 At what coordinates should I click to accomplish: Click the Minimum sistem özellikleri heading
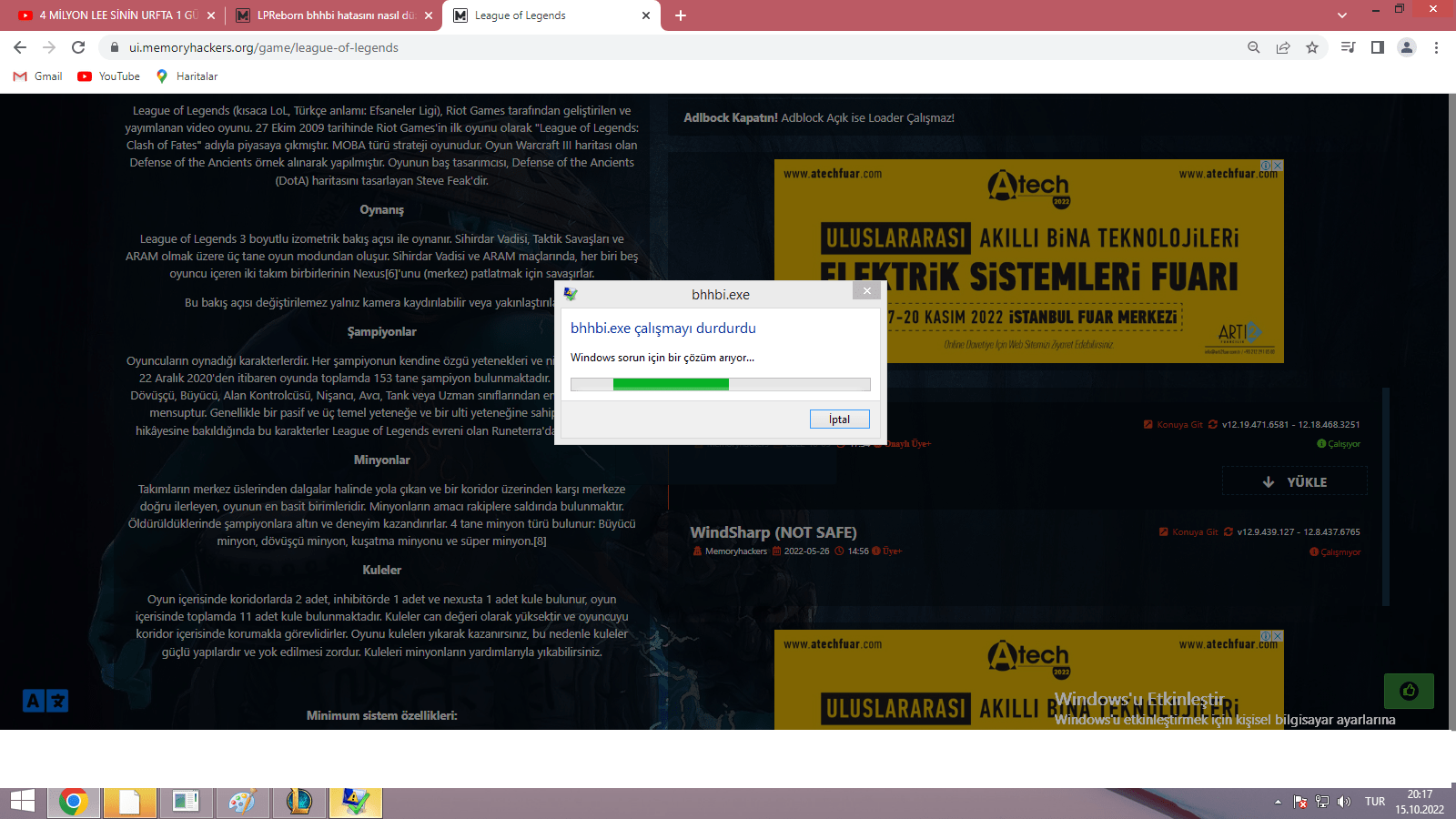tap(382, 716)
